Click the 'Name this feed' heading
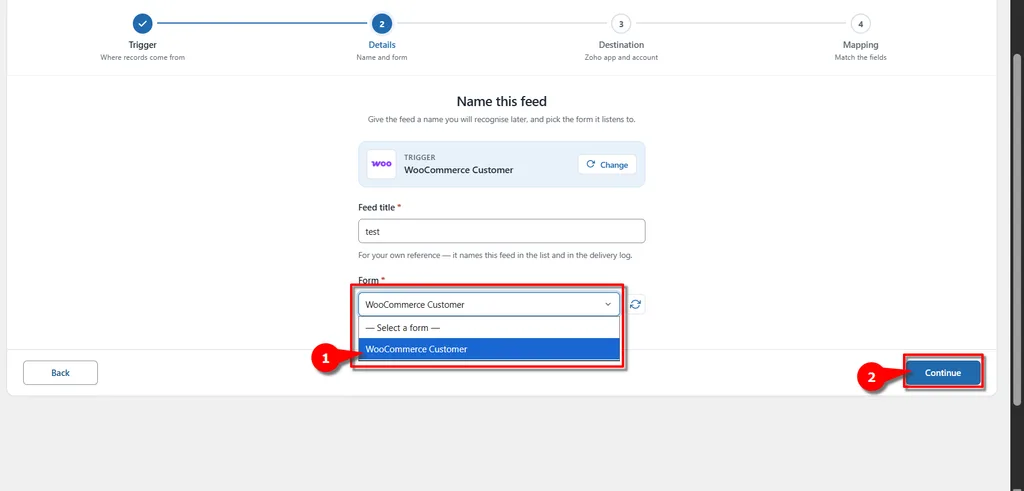 point(502,101)
